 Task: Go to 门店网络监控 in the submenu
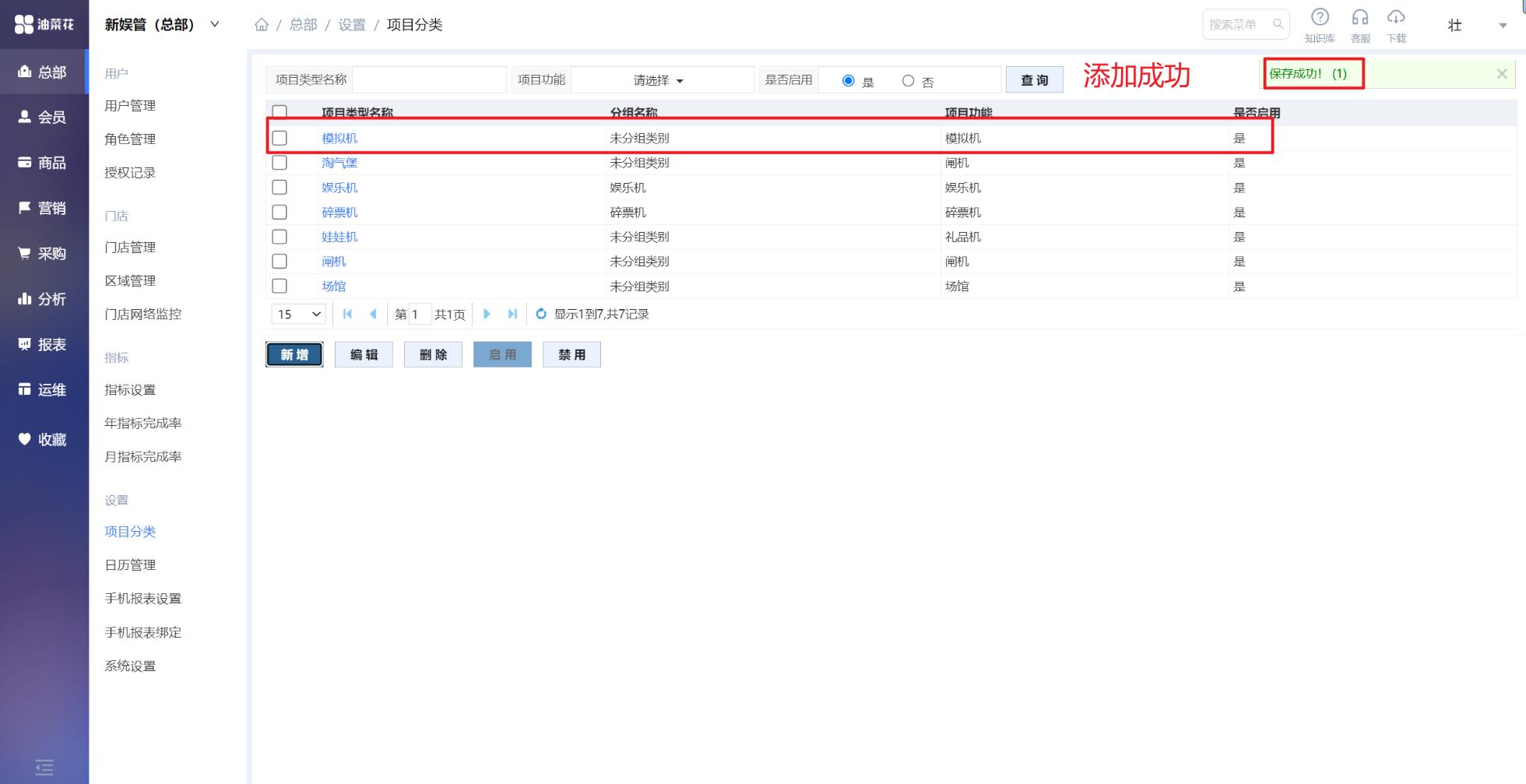coord(143,314)
